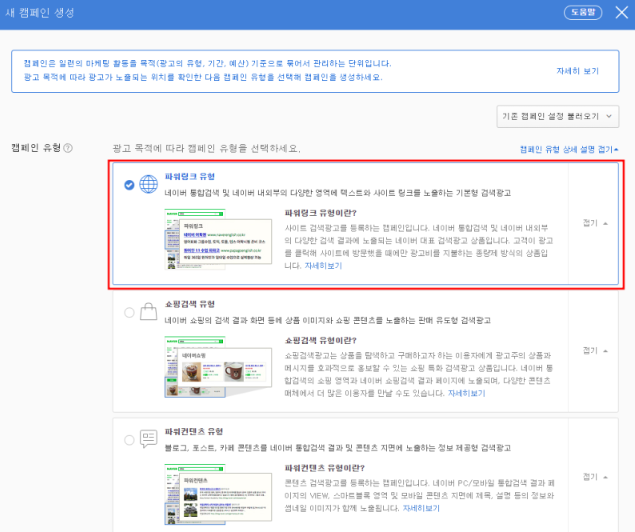Click the 파워링크 example preview thumbnail
635x532 pixels.
point(218,239)
